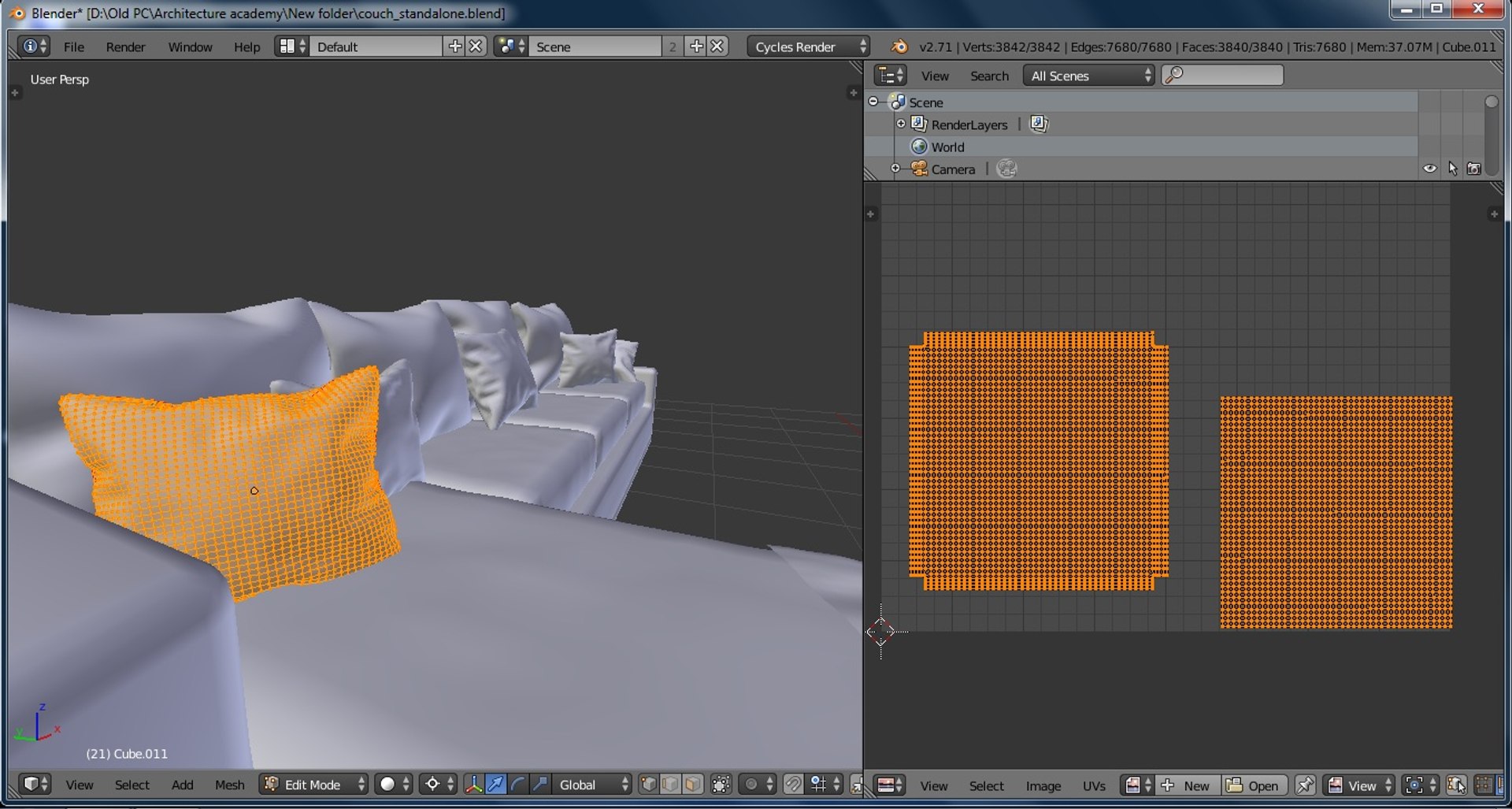Select the rotate manipulator arc icon
Image resolution: width=1512 pixels, height=809 pixels.
(517, 785)
